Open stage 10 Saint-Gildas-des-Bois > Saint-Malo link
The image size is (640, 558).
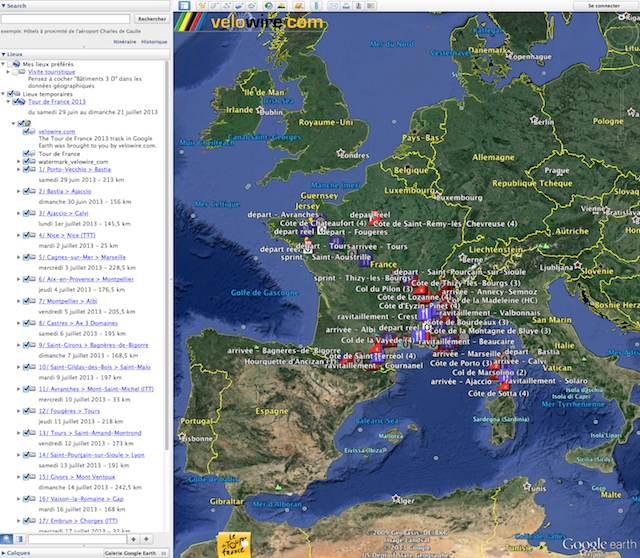click(x=94, y=367)
